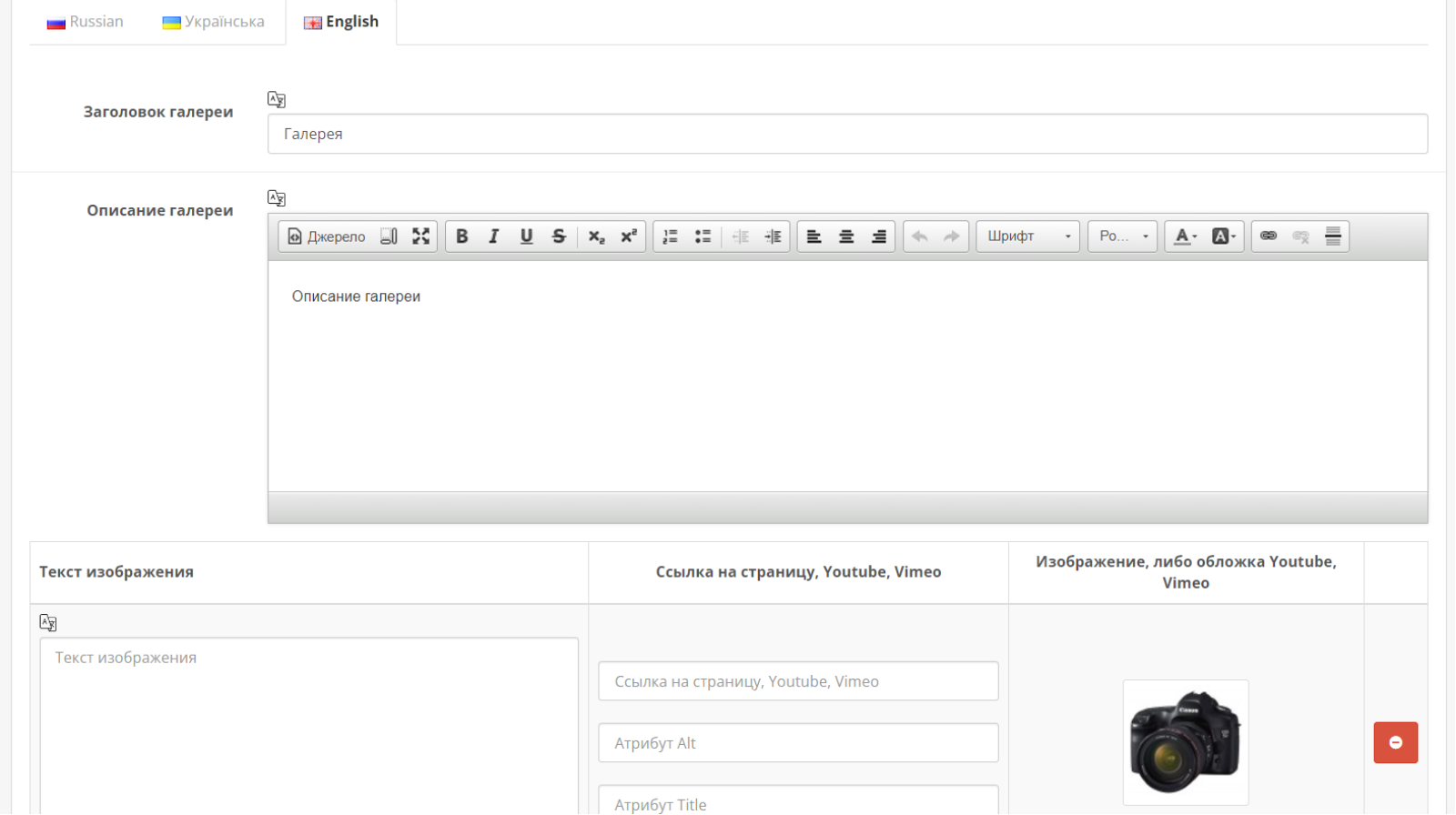
Task: Open the background color picker
Action: point(1223,236)
